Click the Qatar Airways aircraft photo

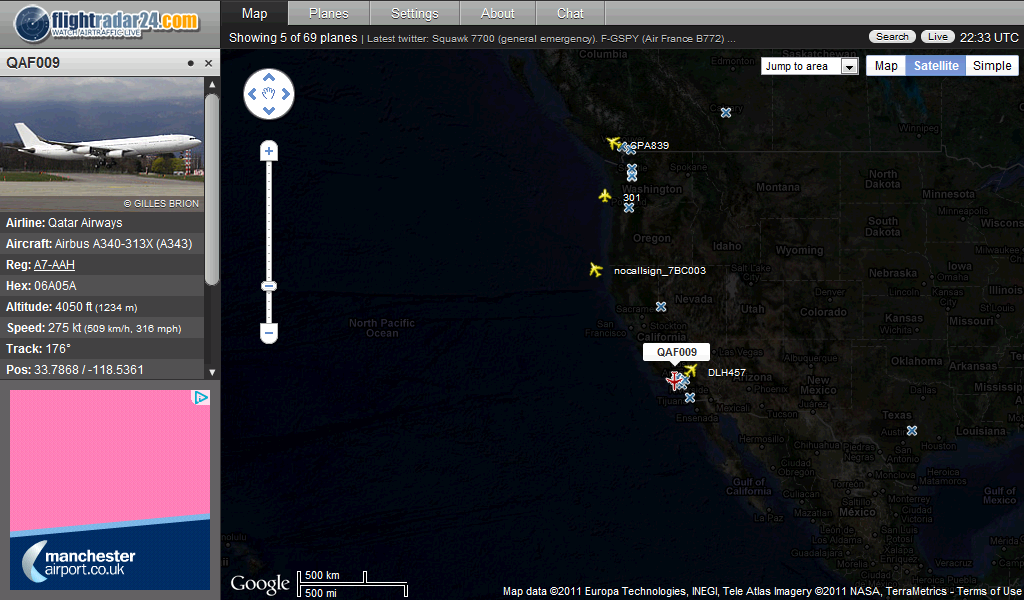click(102, 144)
